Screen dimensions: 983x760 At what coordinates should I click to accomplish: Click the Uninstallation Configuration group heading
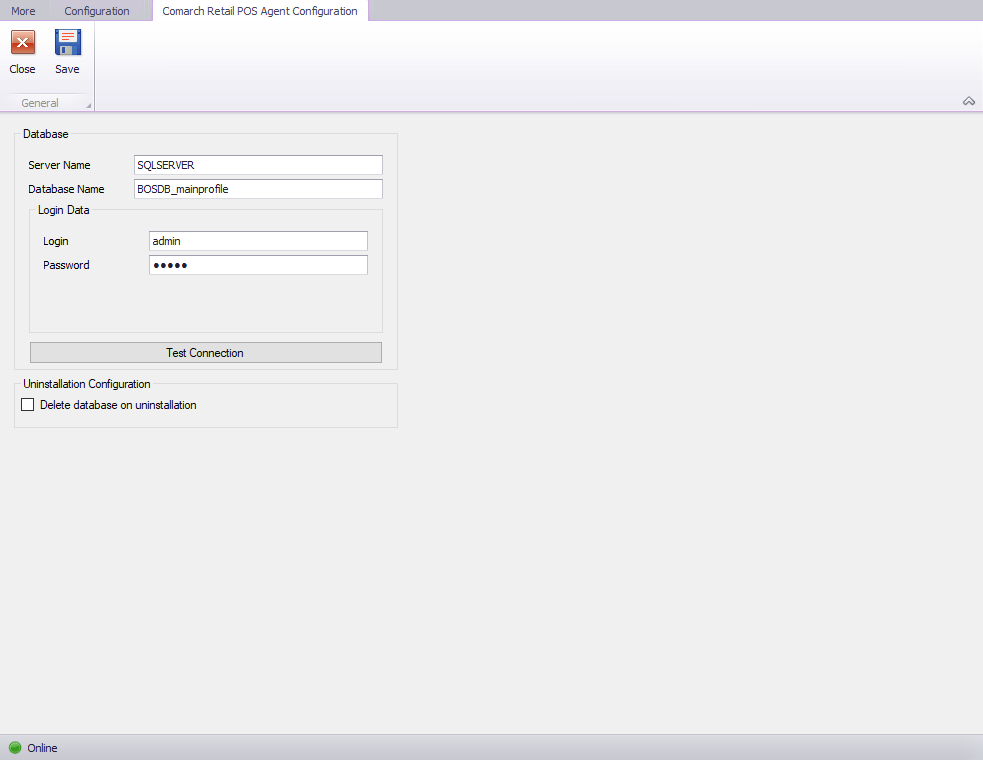coord(87,384)
